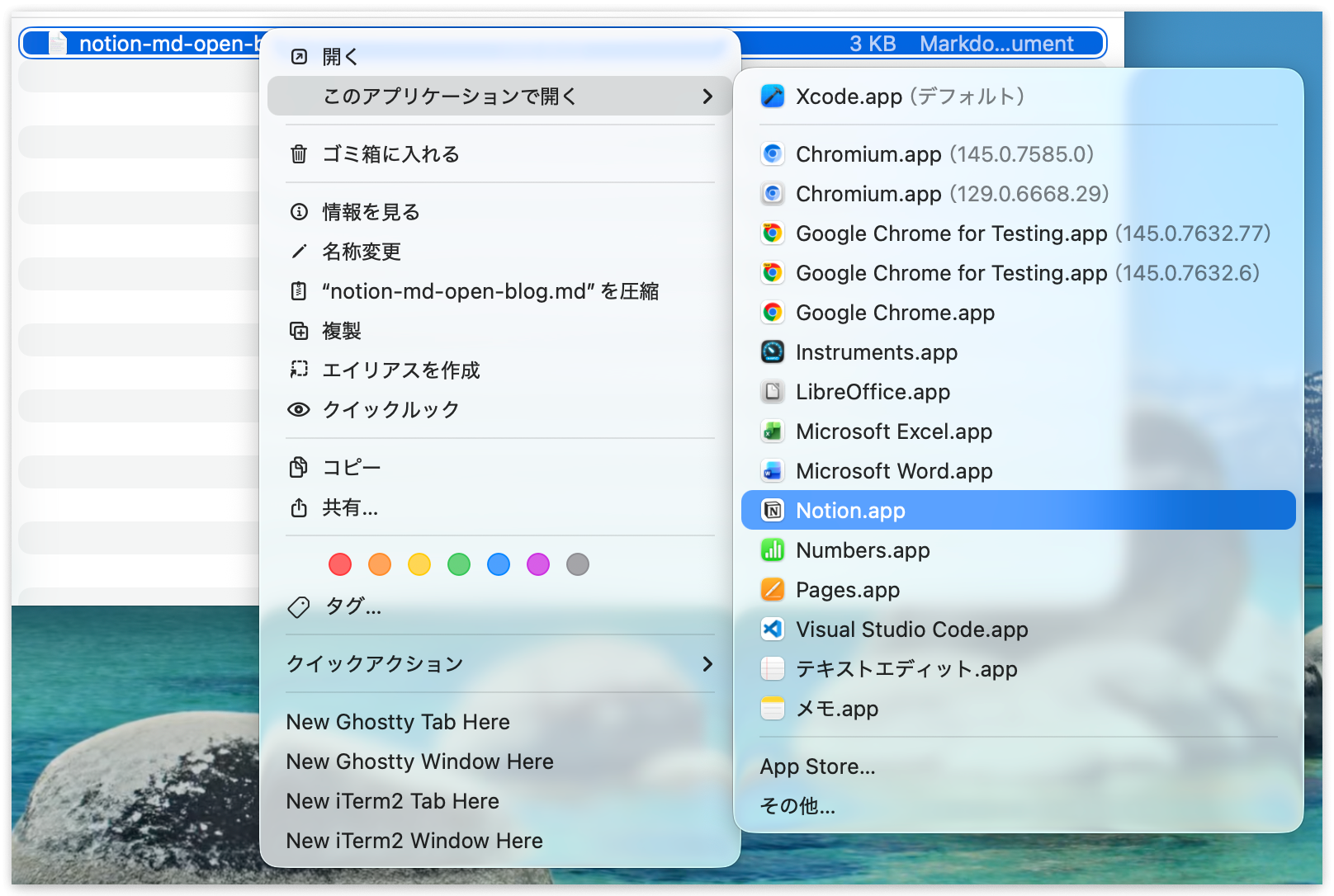Click the clipboard icon beside コピー
Screen dimensions: 1334x896
pos(299,467)
